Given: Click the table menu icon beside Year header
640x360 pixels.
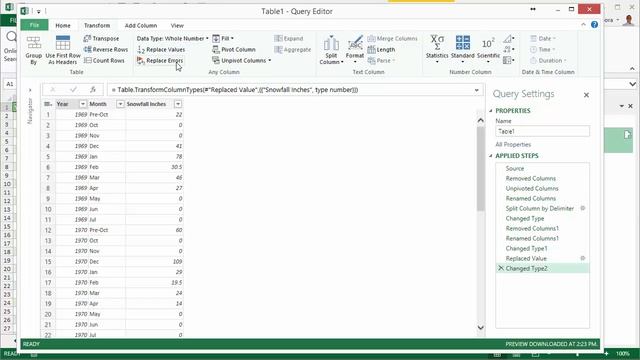Looking at the screenshot, I should (x=48, y=104).
